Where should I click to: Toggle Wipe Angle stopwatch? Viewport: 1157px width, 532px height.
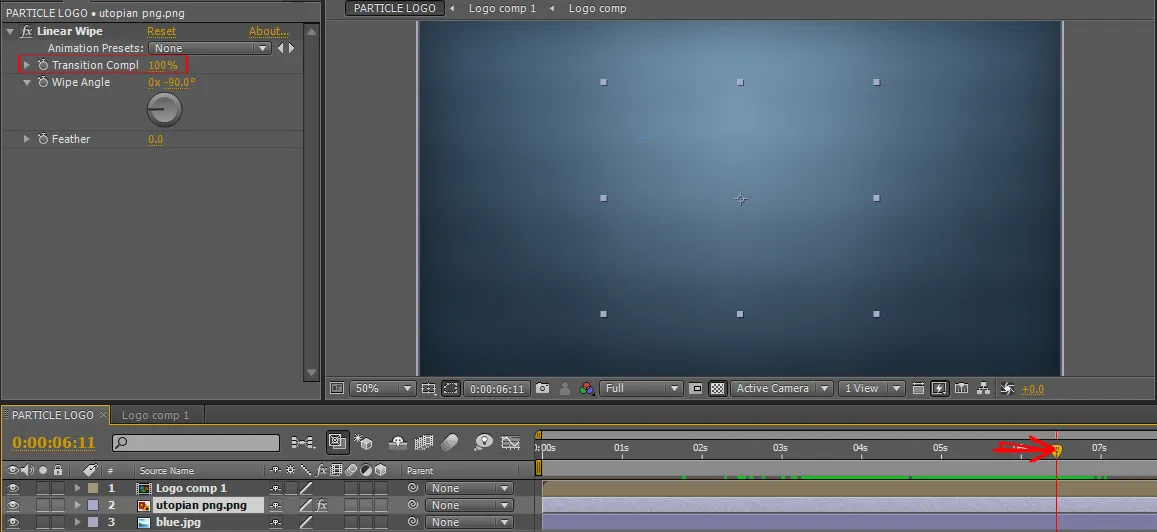[43, 82]
